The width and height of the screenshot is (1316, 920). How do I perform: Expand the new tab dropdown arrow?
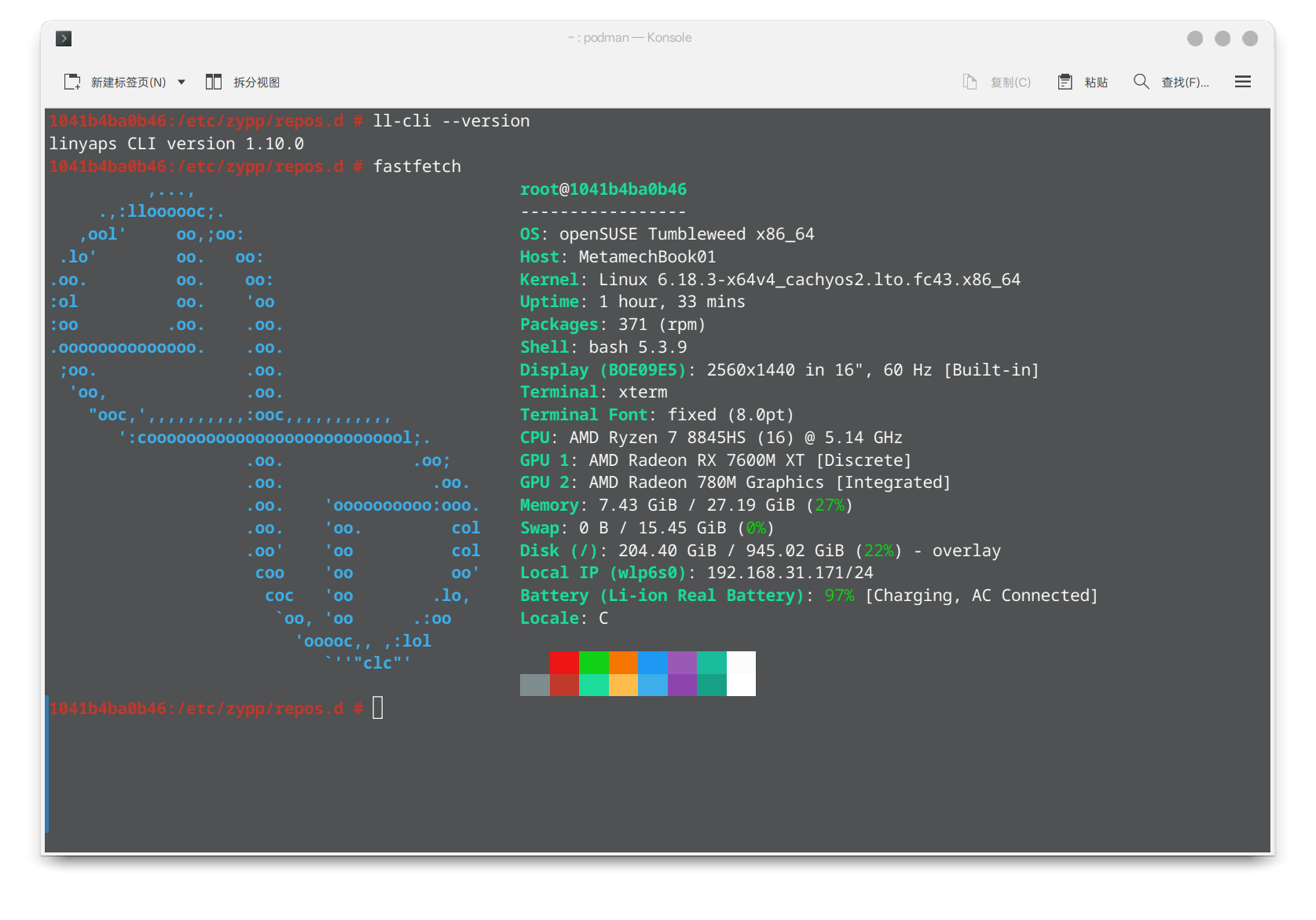[181, 82]
